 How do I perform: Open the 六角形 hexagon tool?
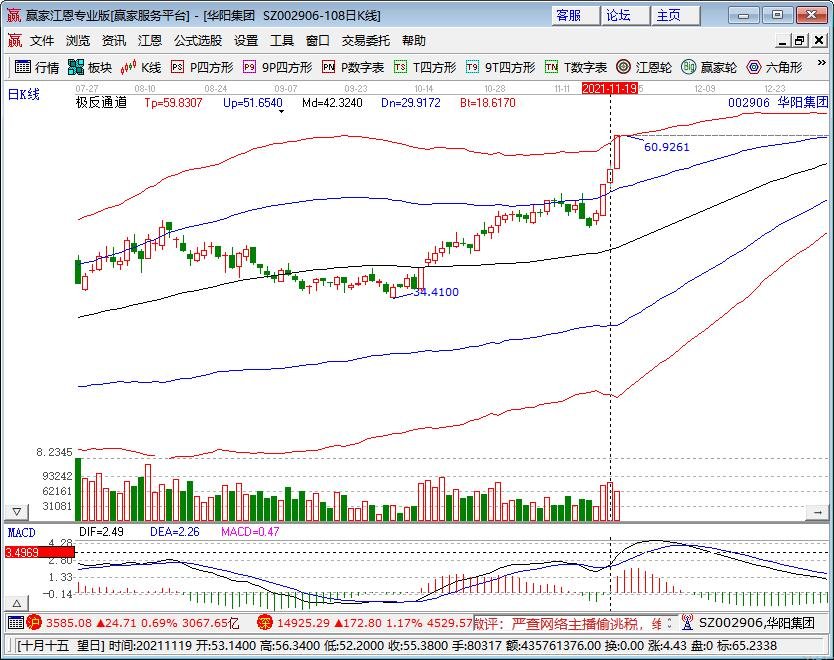coord(774,67)
